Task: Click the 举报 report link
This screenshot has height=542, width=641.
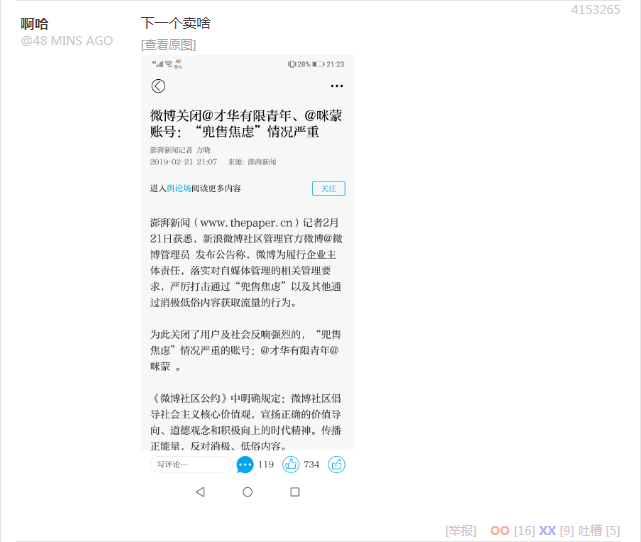Action: coord(461,531)
